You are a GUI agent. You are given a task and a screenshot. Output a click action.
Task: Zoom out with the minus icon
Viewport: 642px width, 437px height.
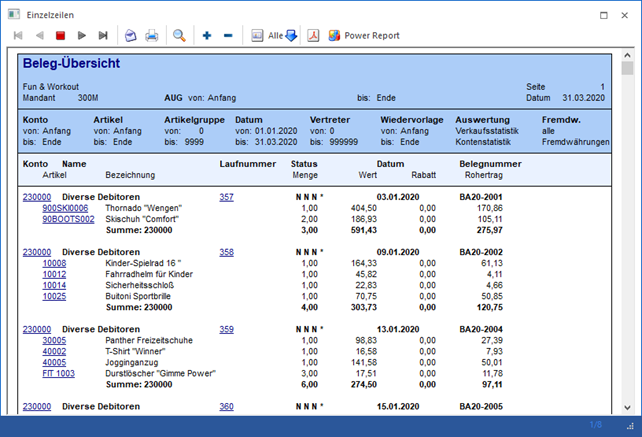pos(228,36)
